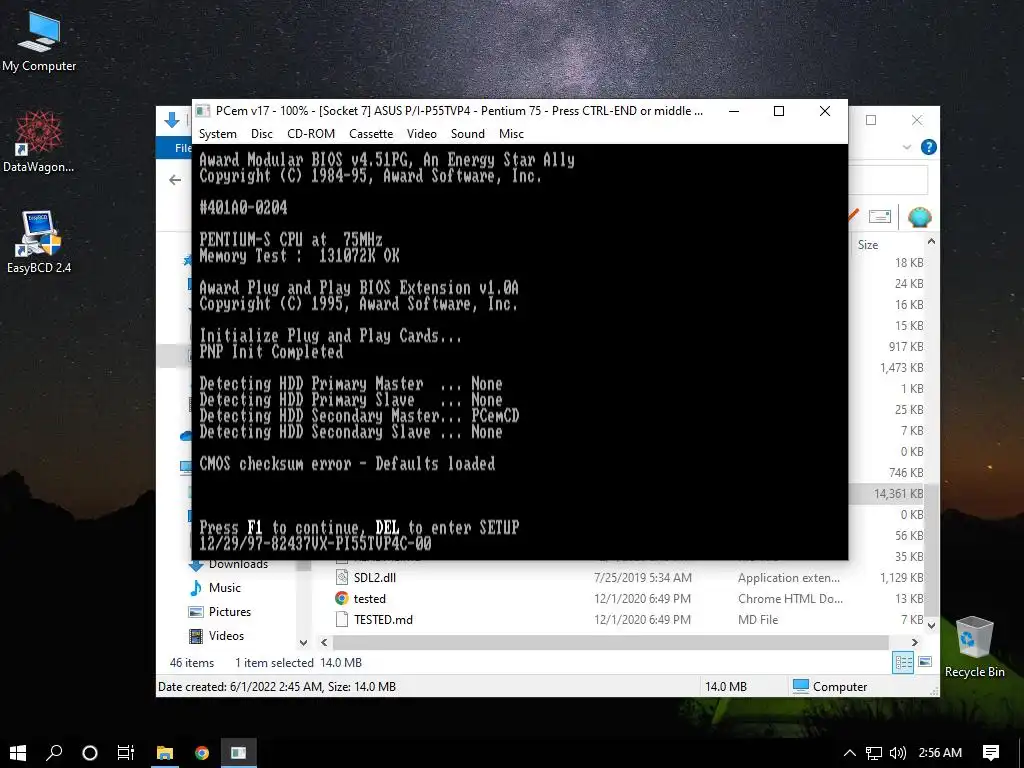Select the tested Chrome HTML file
This screenshot has width=1024, height=768.
point(370,598)
